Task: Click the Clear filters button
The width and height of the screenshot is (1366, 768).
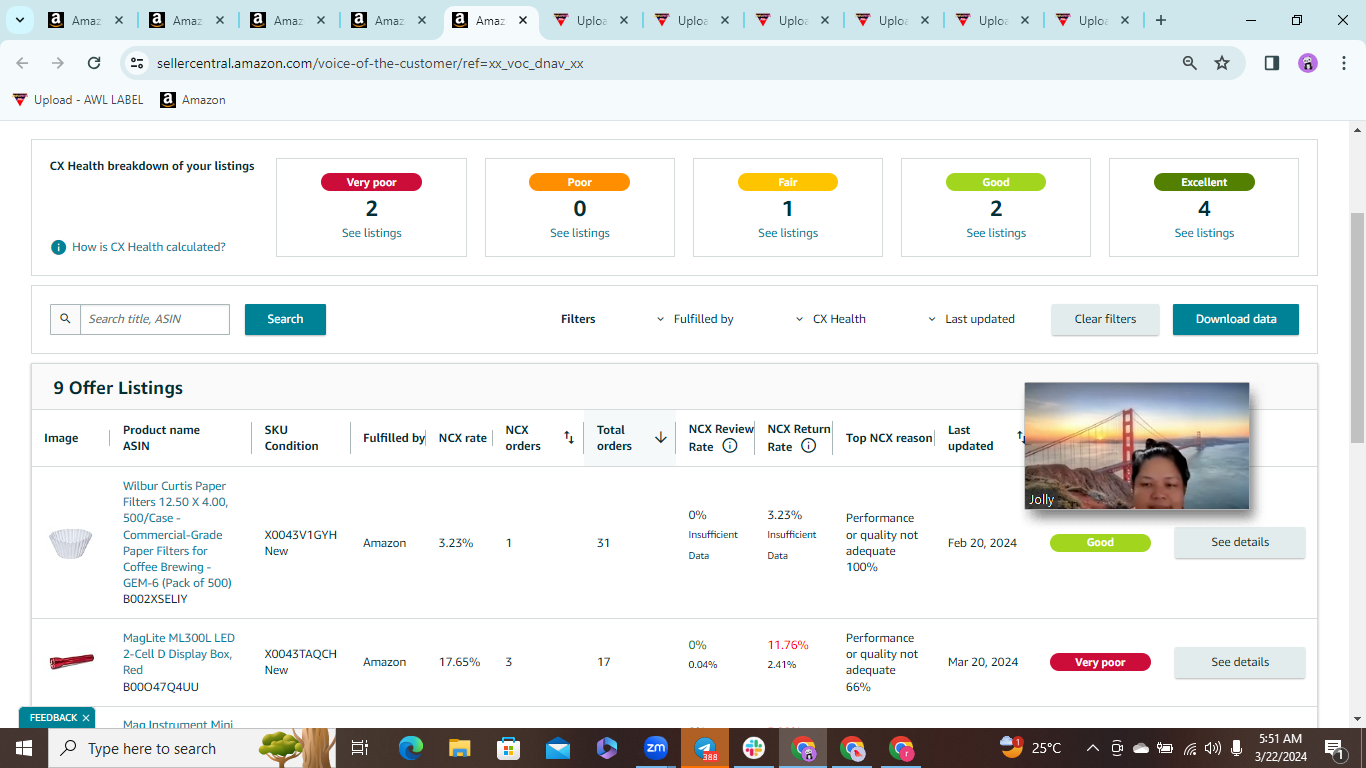Action: pyautogui.click(x=1105, y=319)
